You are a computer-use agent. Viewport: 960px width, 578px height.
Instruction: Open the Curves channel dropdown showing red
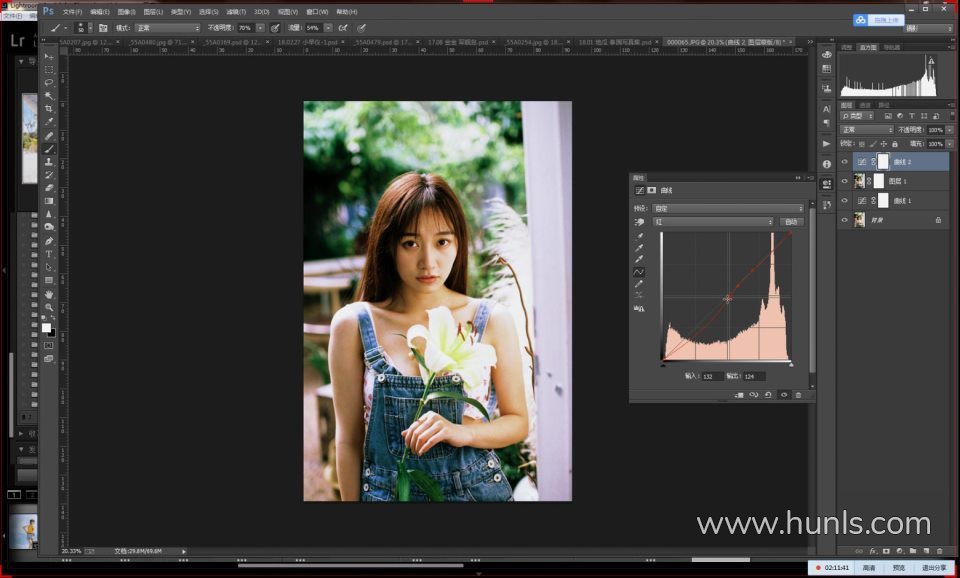(713, 222)
